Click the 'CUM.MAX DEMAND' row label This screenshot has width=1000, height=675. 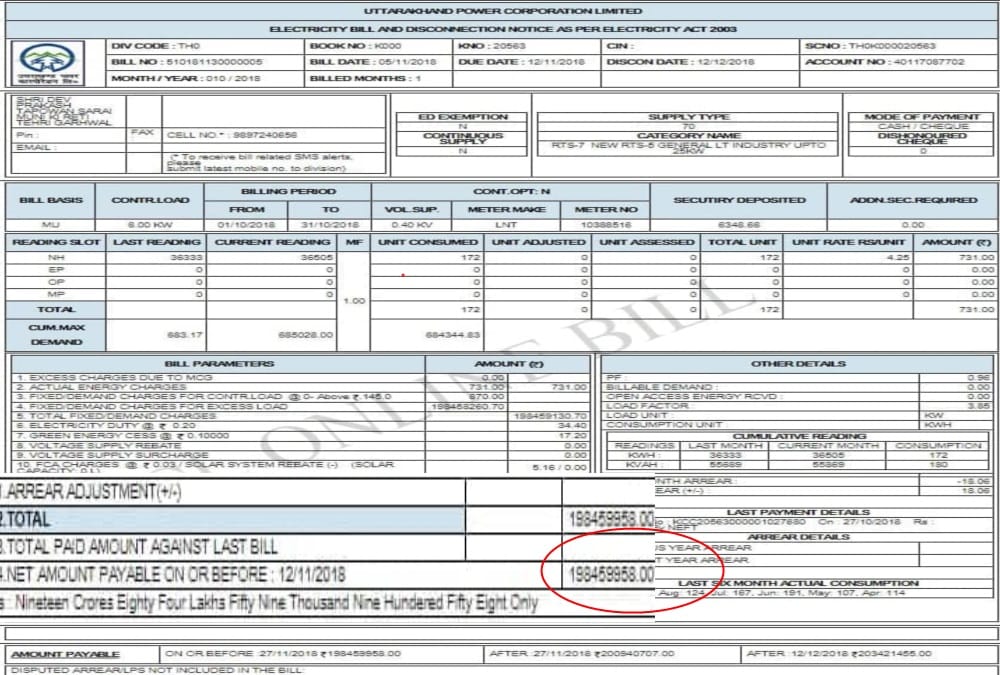click(56, 335)
